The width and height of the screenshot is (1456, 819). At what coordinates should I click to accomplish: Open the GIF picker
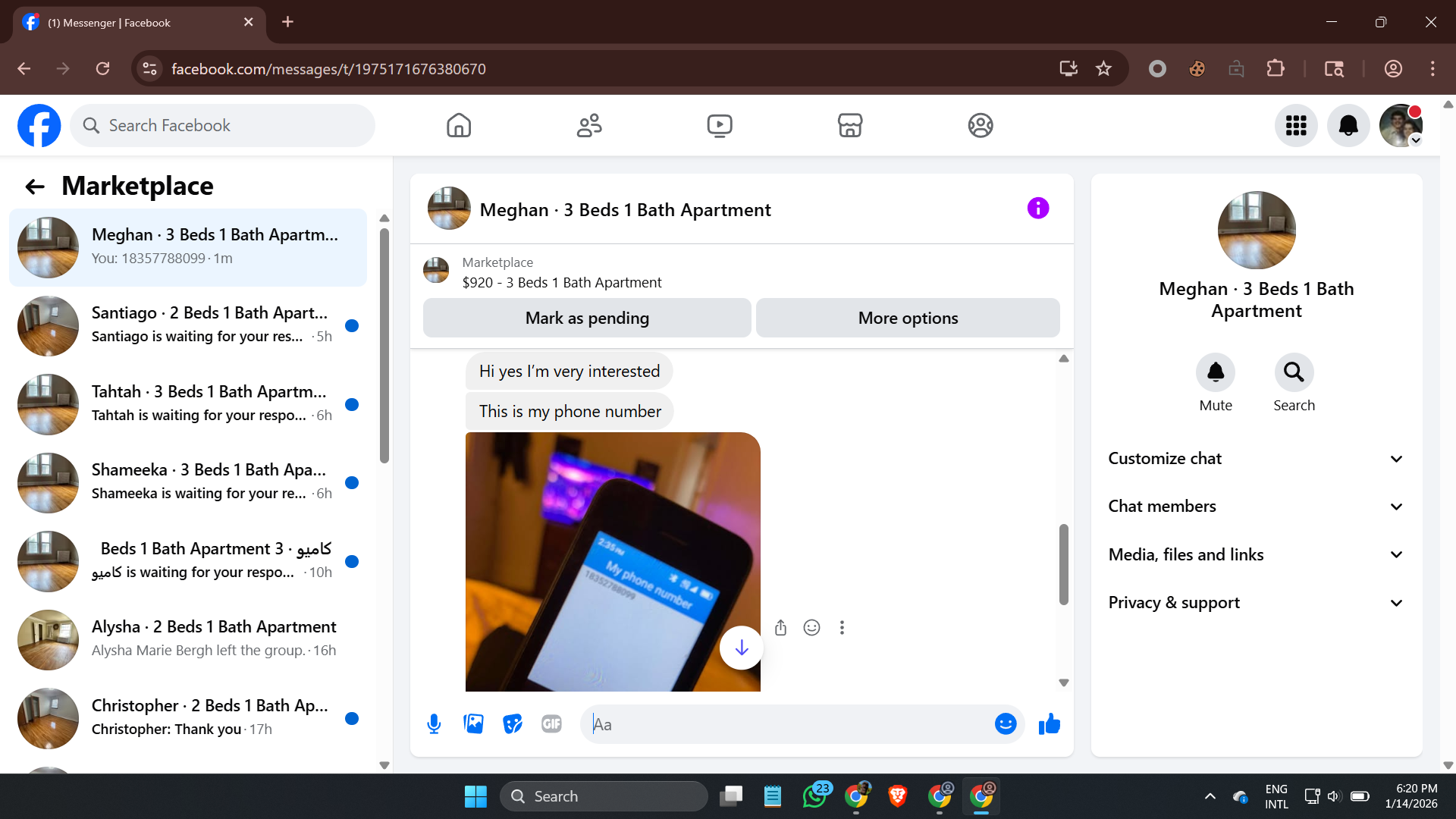pos(551,724)
